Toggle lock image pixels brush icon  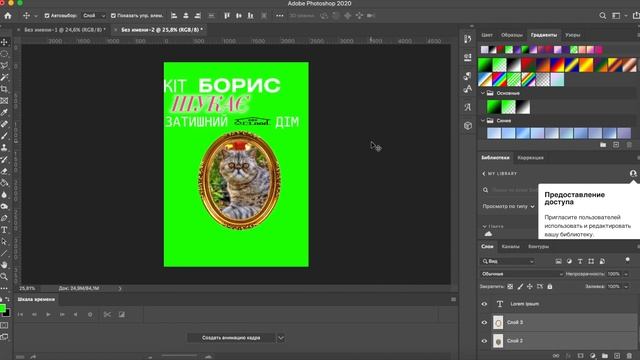520,287
